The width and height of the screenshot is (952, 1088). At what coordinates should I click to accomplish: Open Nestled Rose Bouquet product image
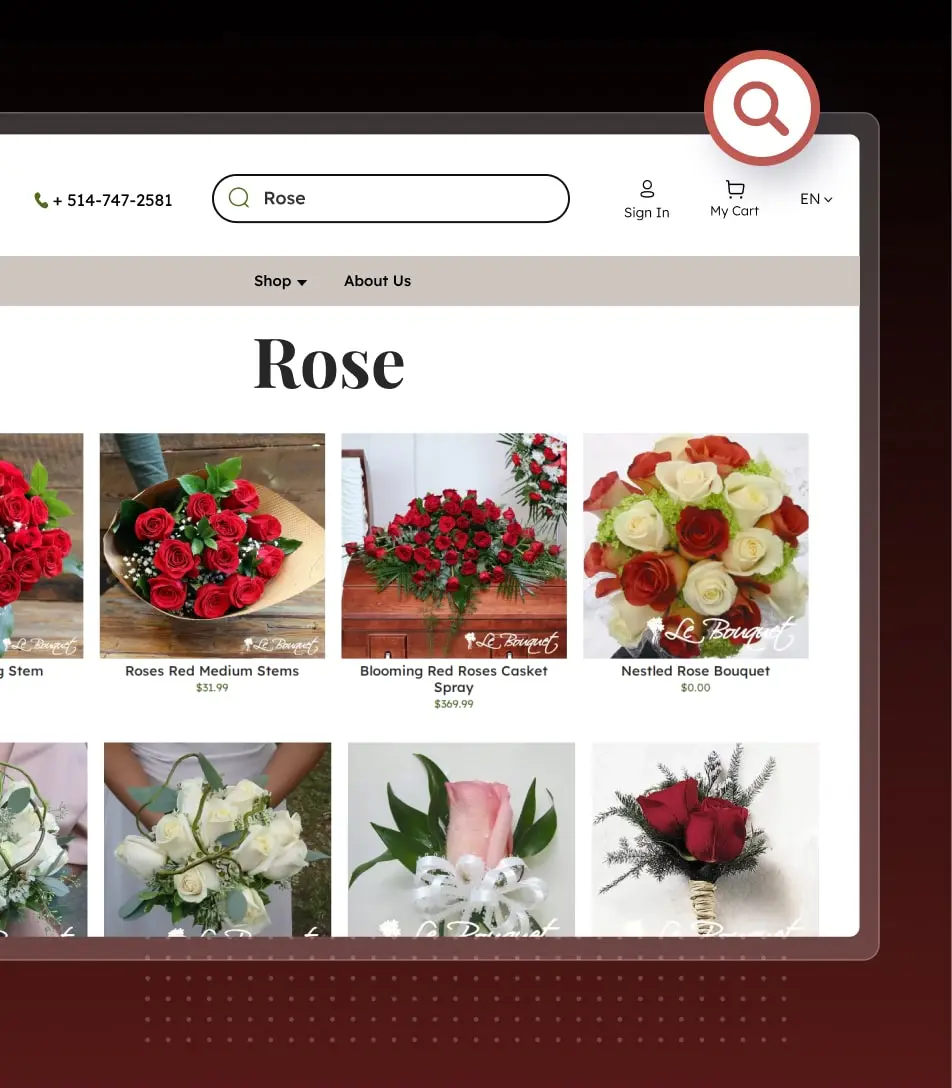[695, 545]
